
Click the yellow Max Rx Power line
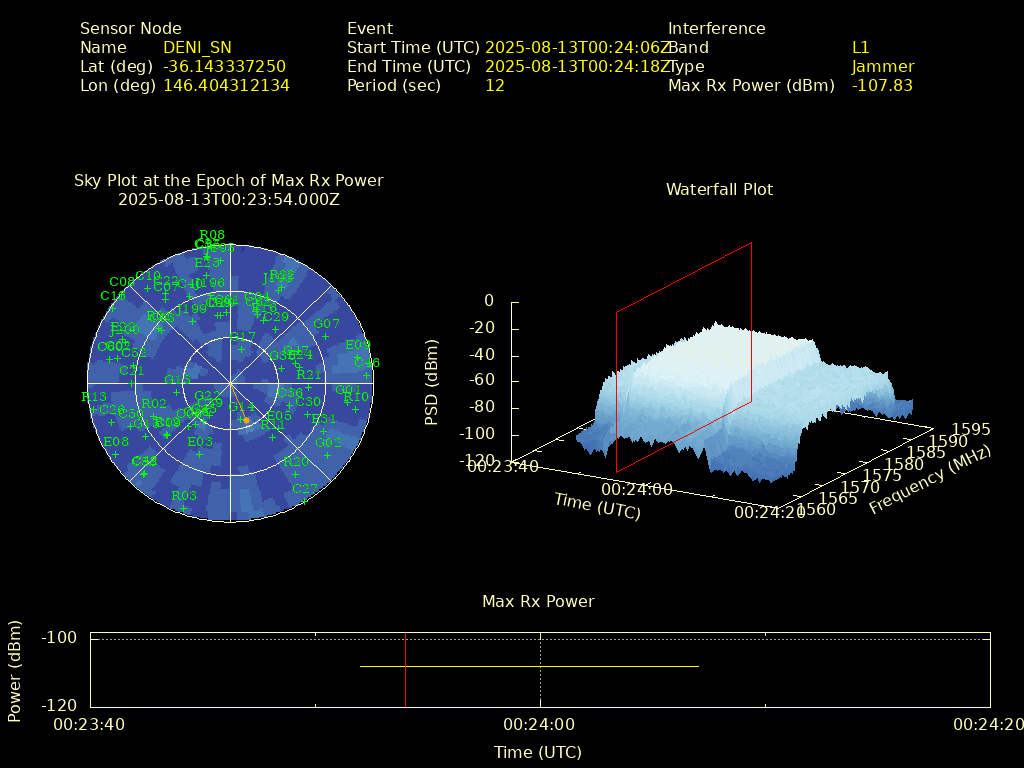pos(528,666)
